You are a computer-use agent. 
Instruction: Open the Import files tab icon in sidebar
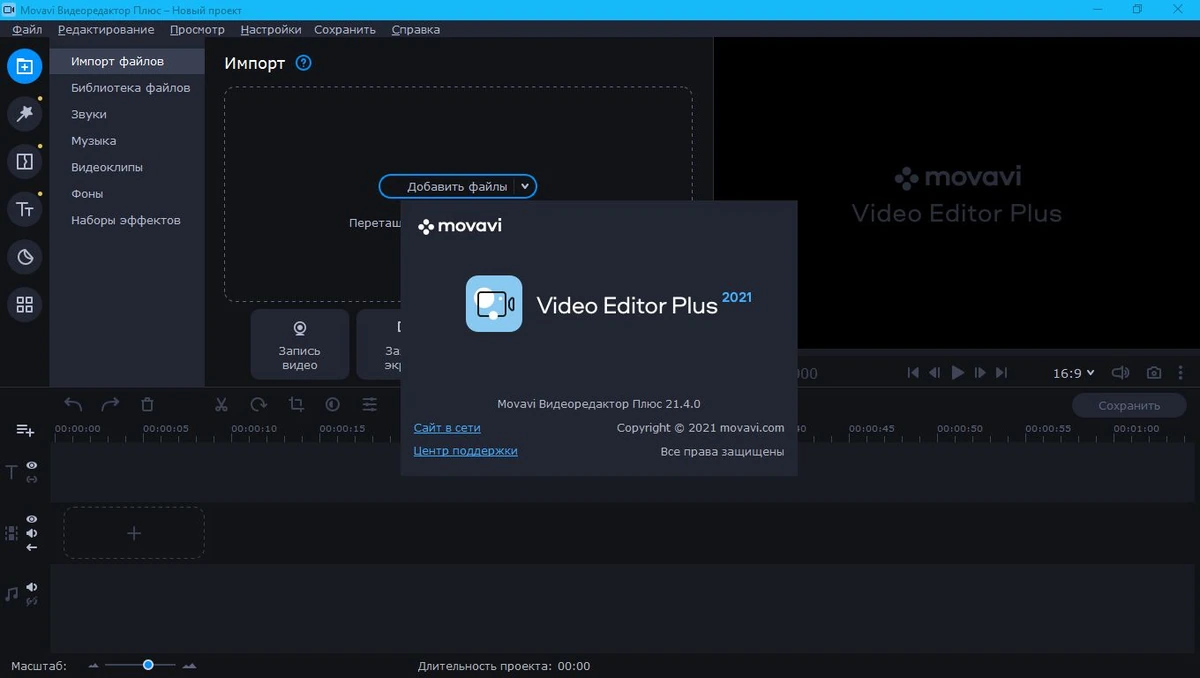tap(25, 67)
